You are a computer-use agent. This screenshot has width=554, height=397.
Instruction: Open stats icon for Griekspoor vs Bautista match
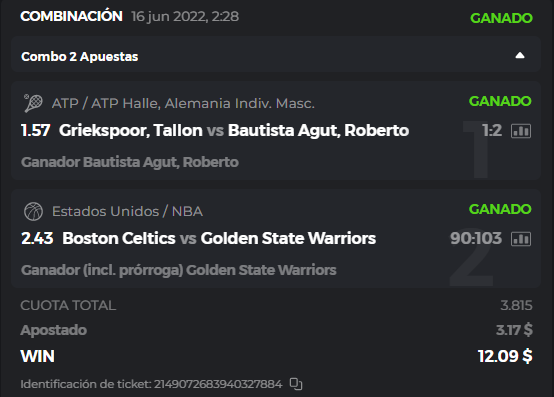tap(521, 131)
